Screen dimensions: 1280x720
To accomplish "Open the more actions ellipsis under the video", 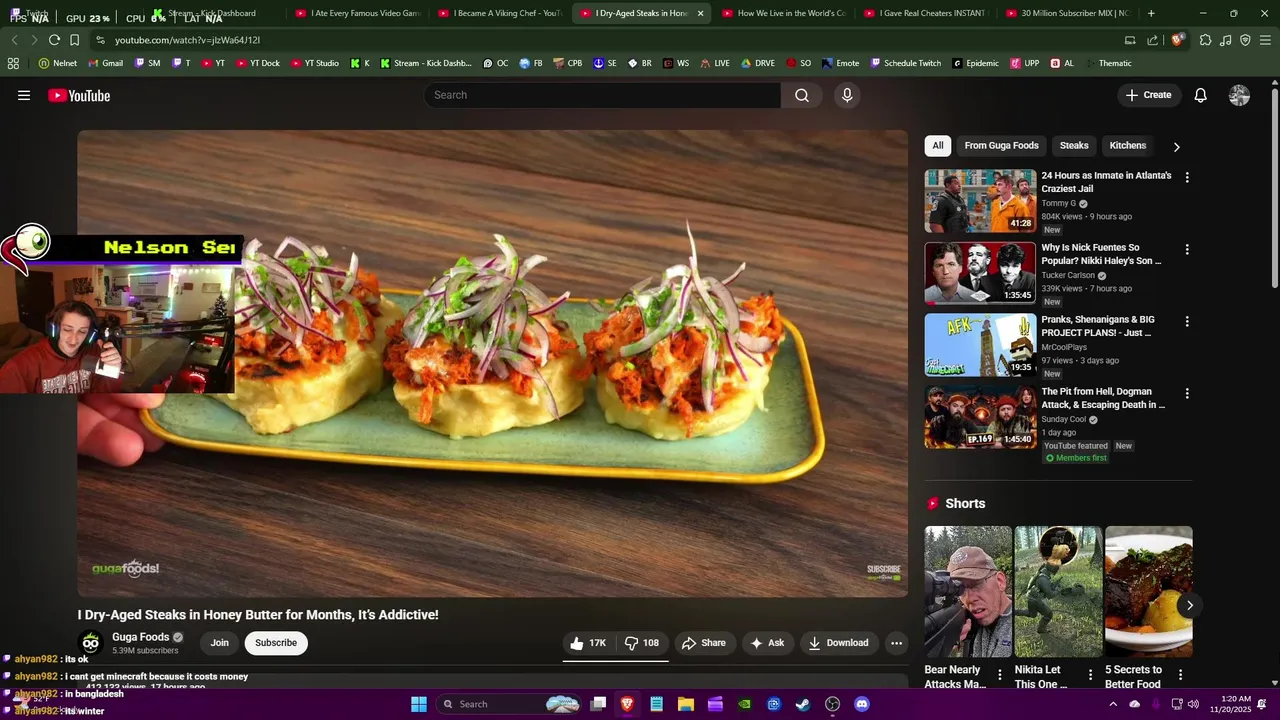I will coord(897,643).
